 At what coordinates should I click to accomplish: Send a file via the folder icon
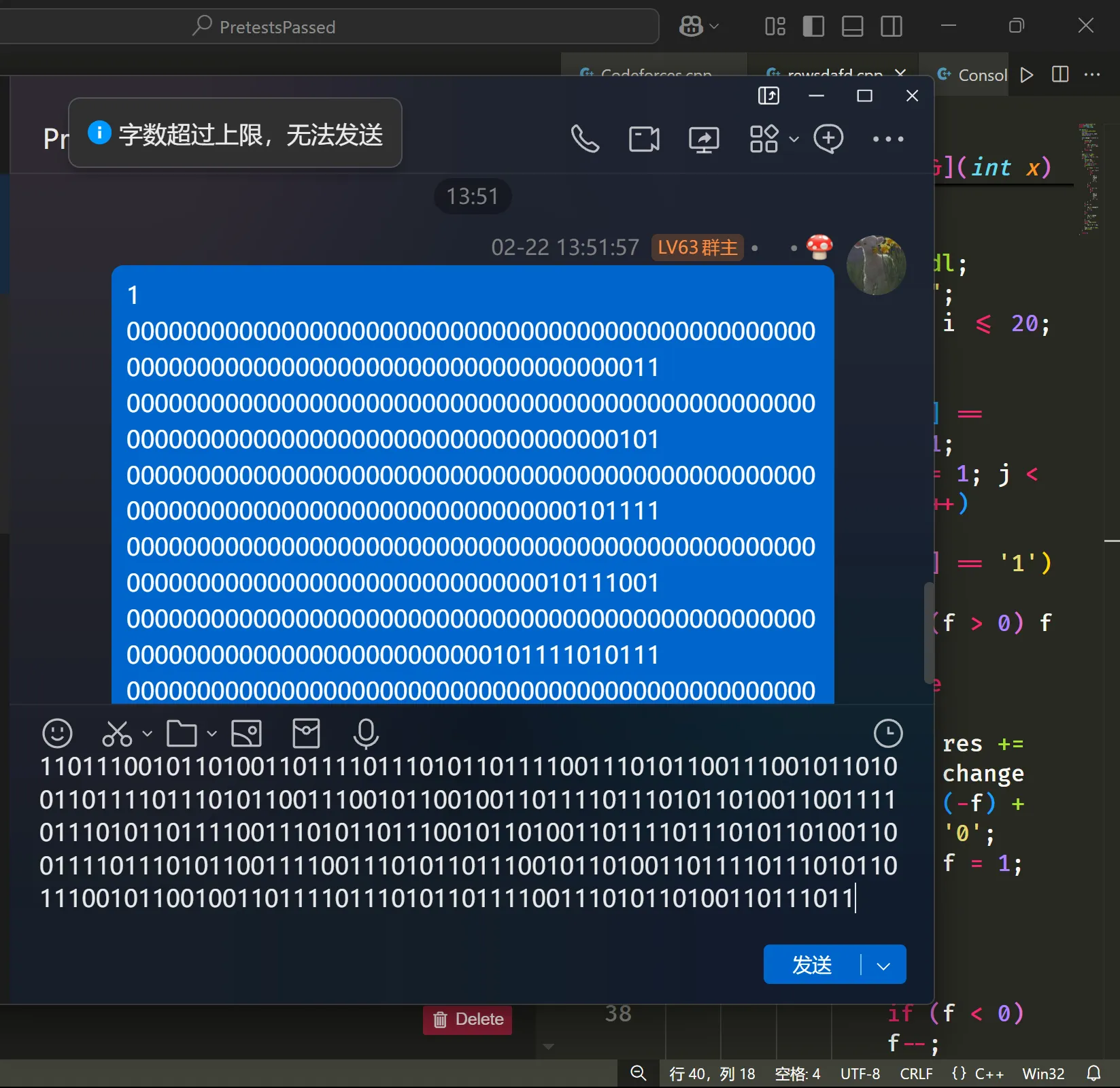(x=180, y=734)
